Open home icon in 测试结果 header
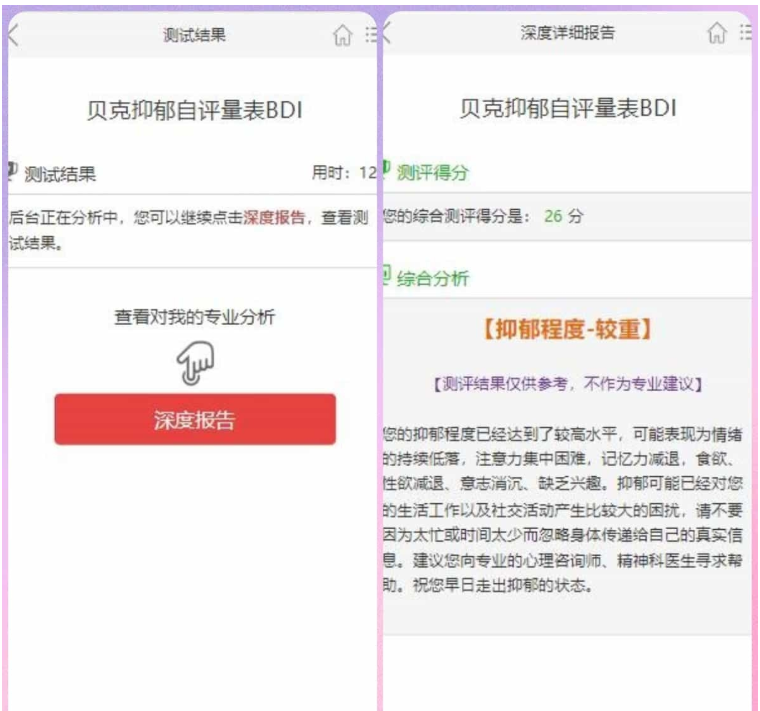 coord(342,35)
